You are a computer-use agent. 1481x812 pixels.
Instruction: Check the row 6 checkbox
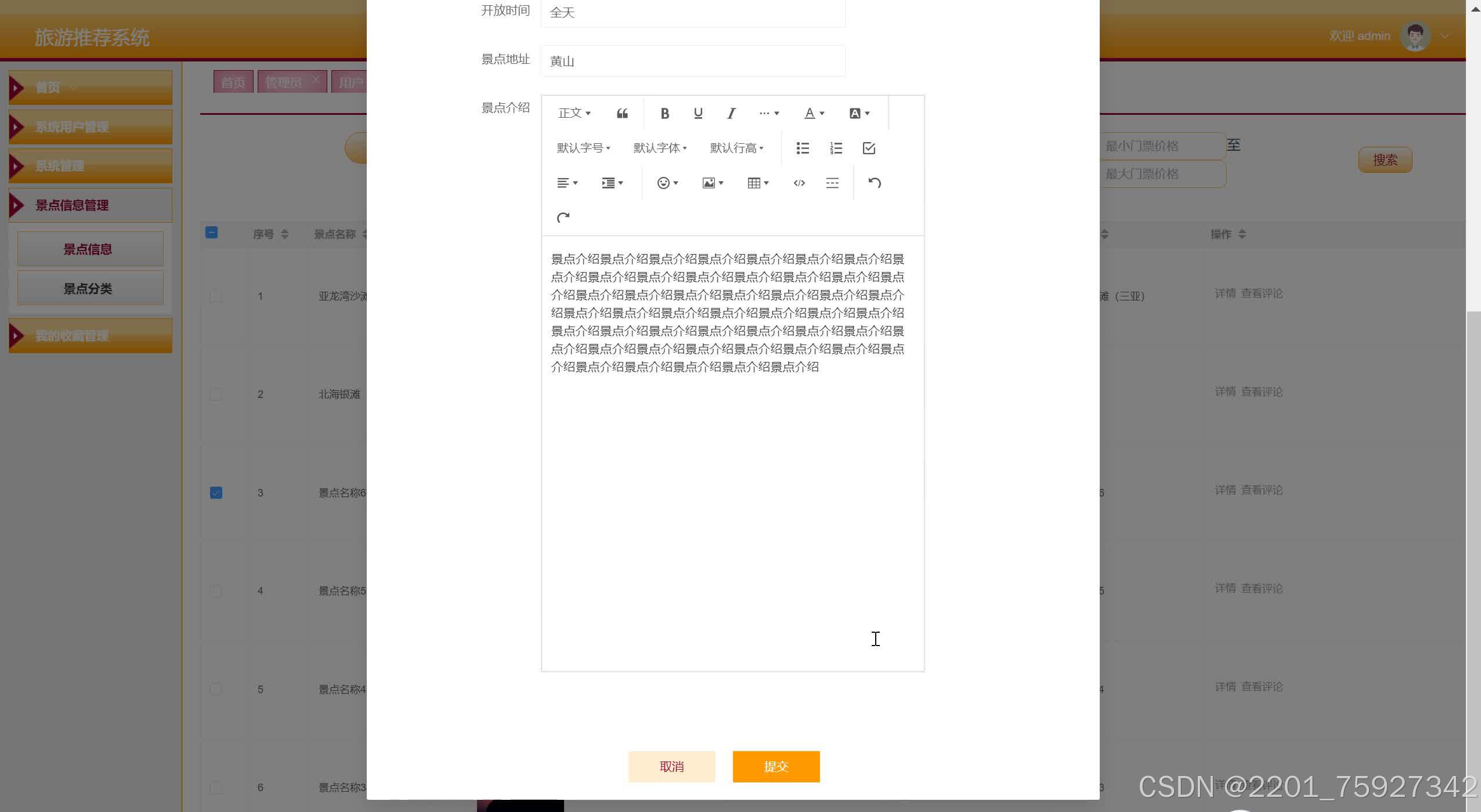(x=216, y=788)
